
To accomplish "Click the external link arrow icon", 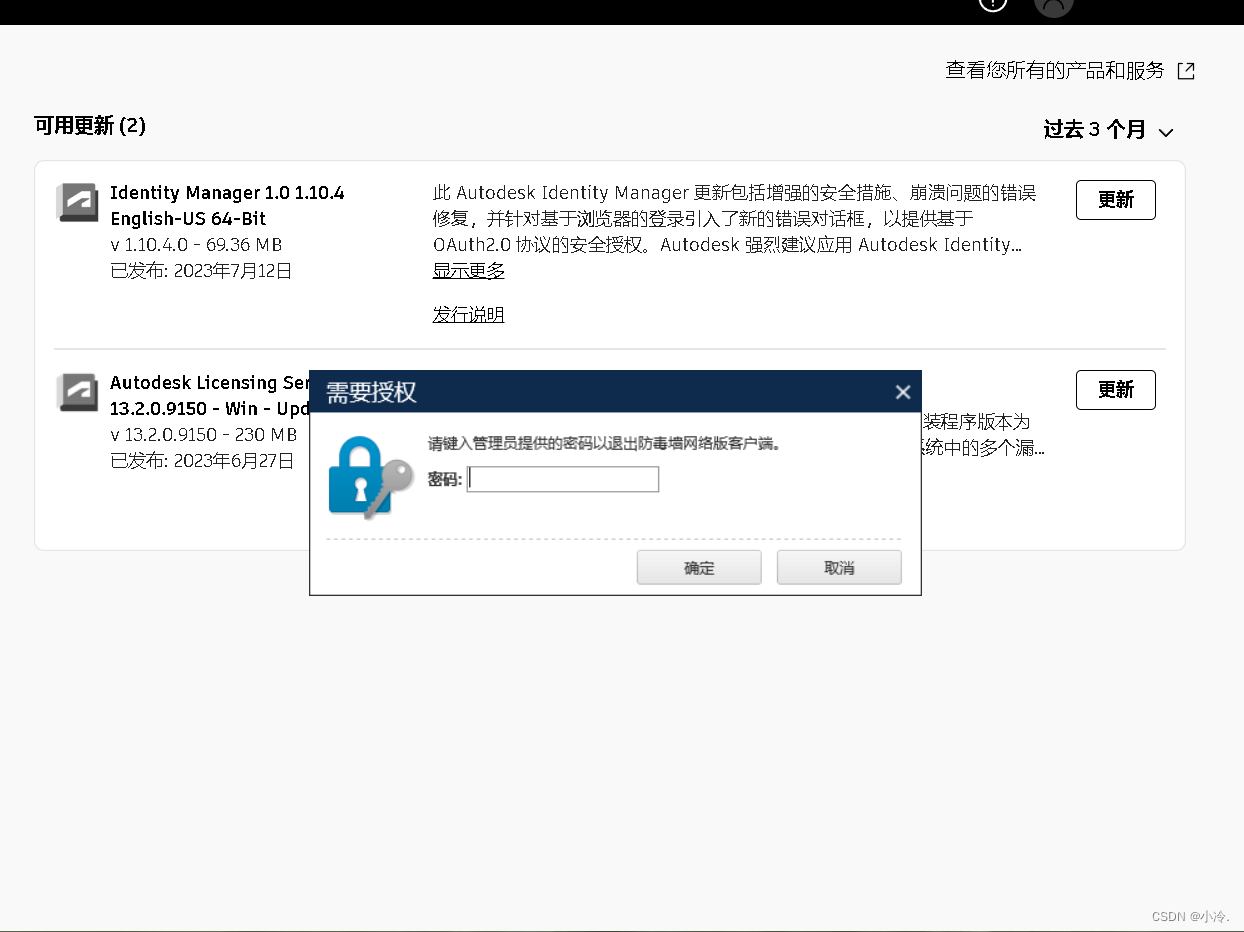I will click(1186, 71).
